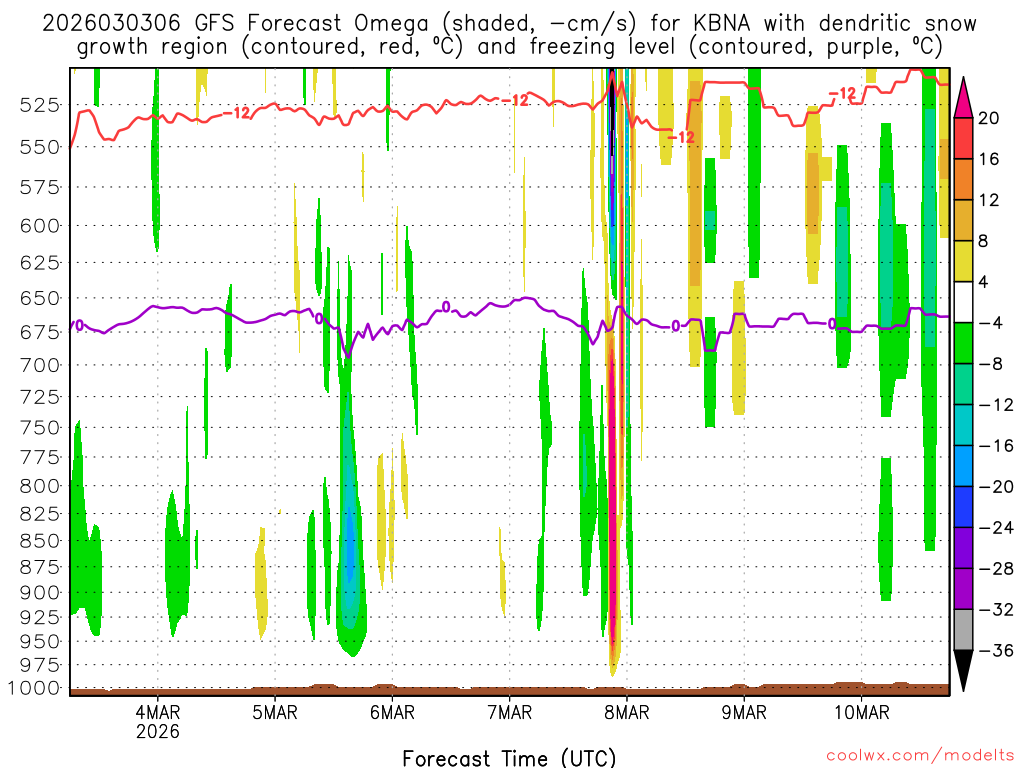
Task: Click the red -12 contour label before 5MAR
Action: [x=236, y=113]
